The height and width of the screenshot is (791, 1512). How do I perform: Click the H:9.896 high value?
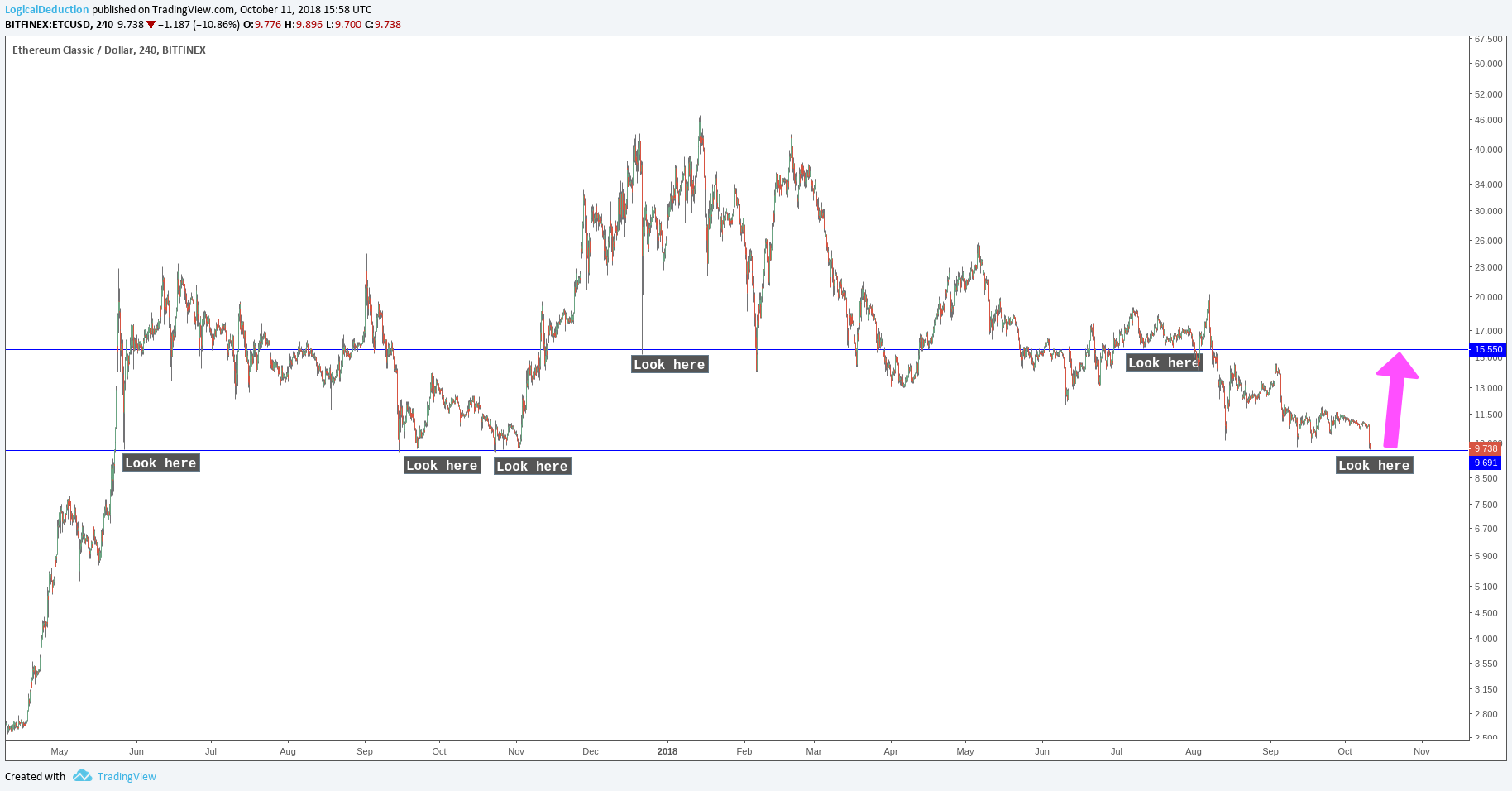click(304, 25)
